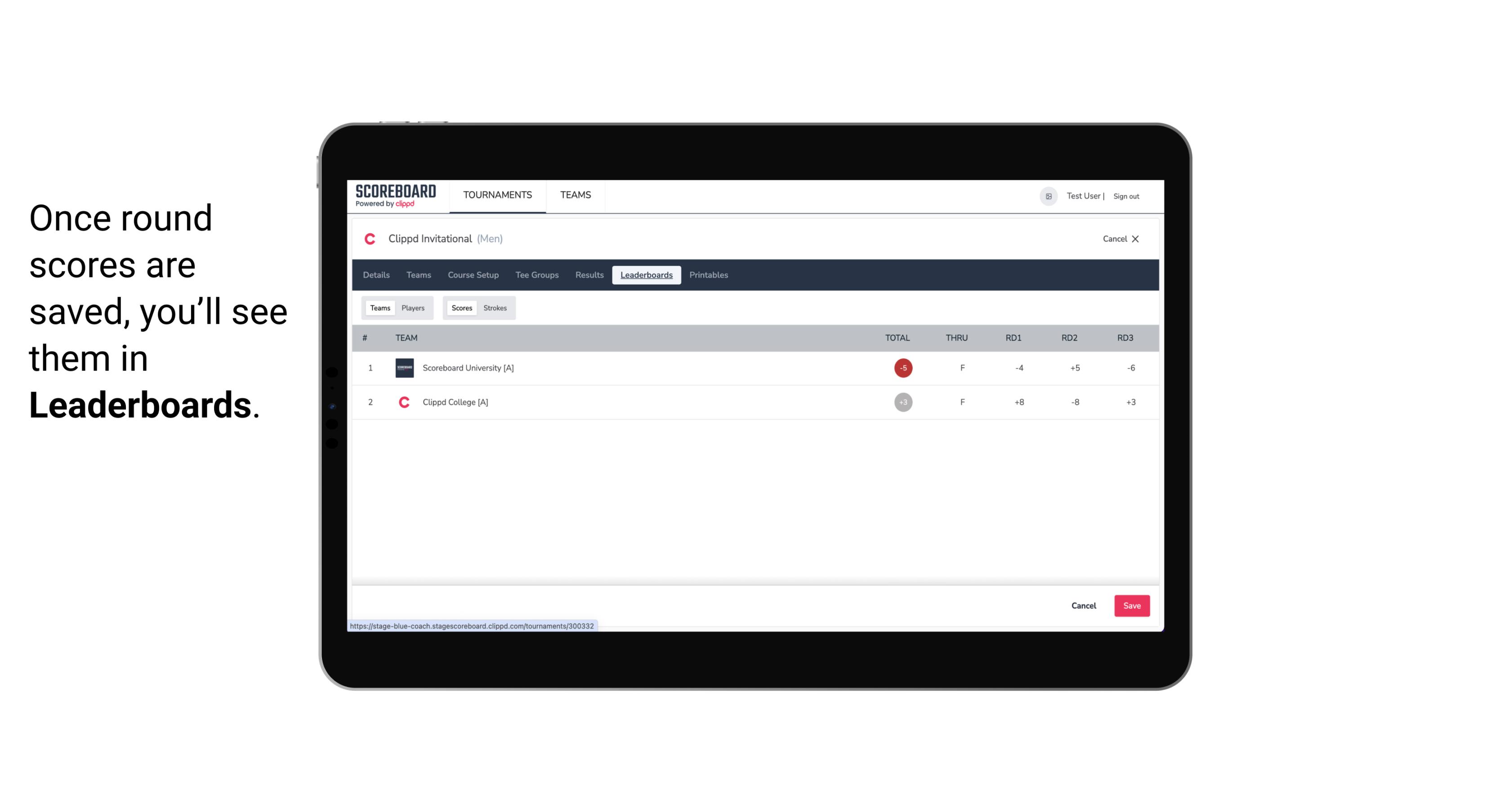Viewport: 1509px width, 812px height.
Task: Select the Teams tab button
Action: click(379, 307)
